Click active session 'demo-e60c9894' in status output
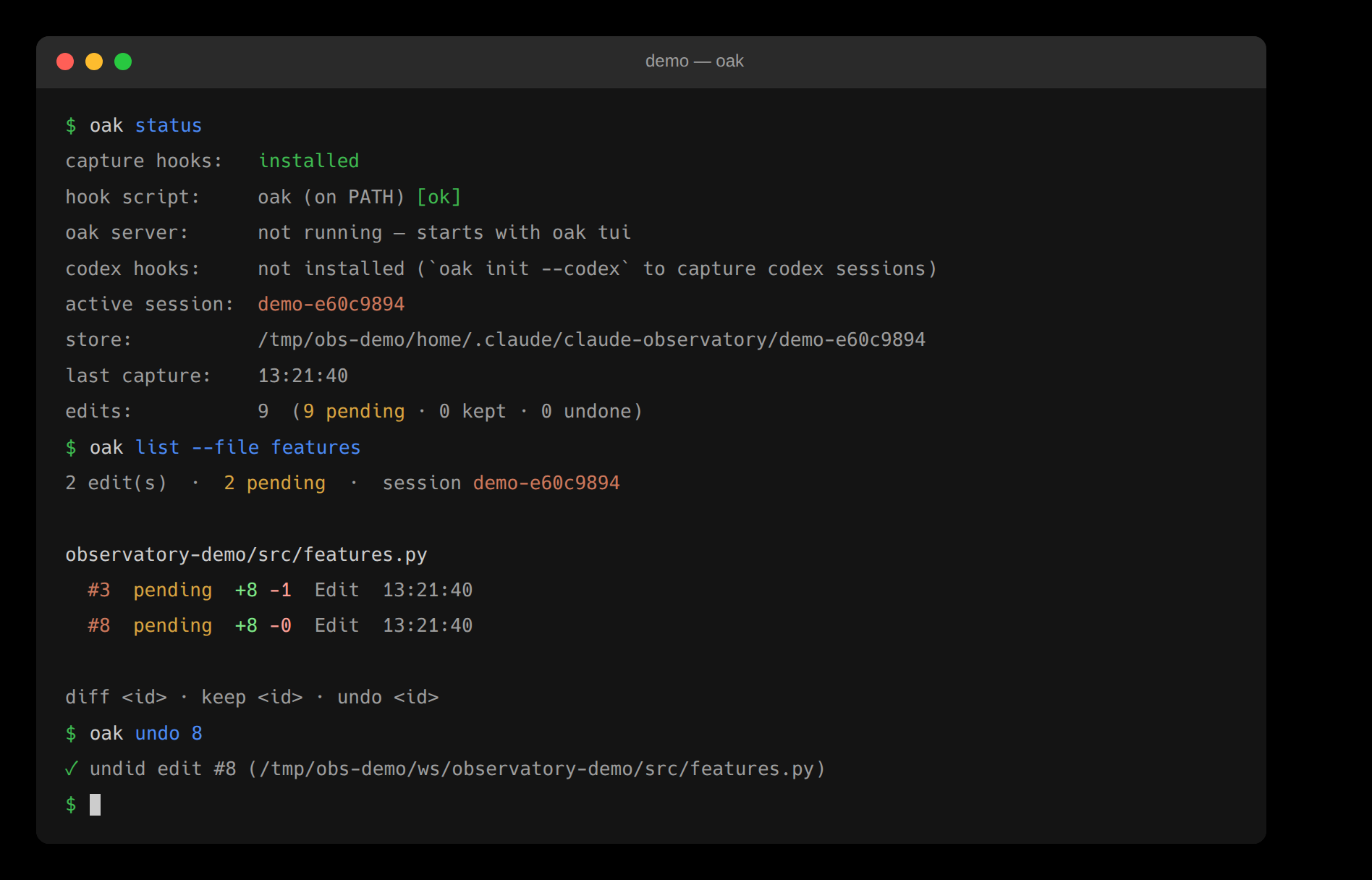The height and width of the screenshot is (880, 1372). [x=331, y=304]
